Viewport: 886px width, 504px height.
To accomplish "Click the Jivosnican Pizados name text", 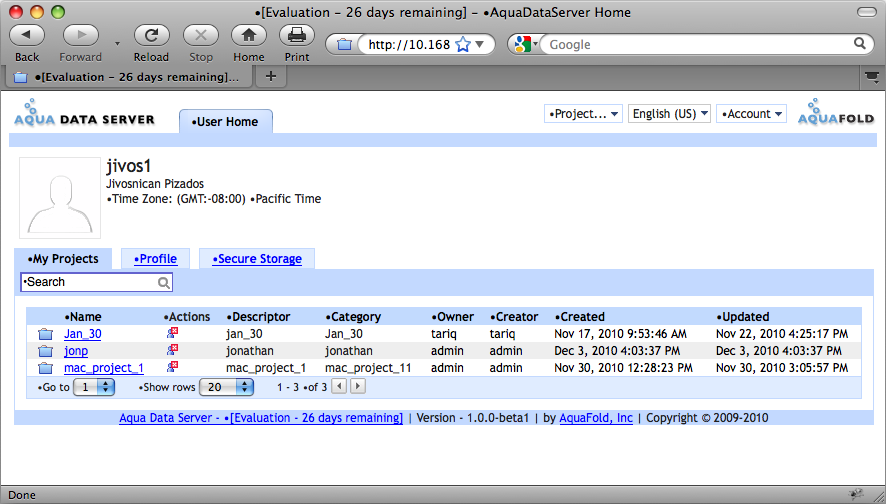I will click(x=155, y=184).
